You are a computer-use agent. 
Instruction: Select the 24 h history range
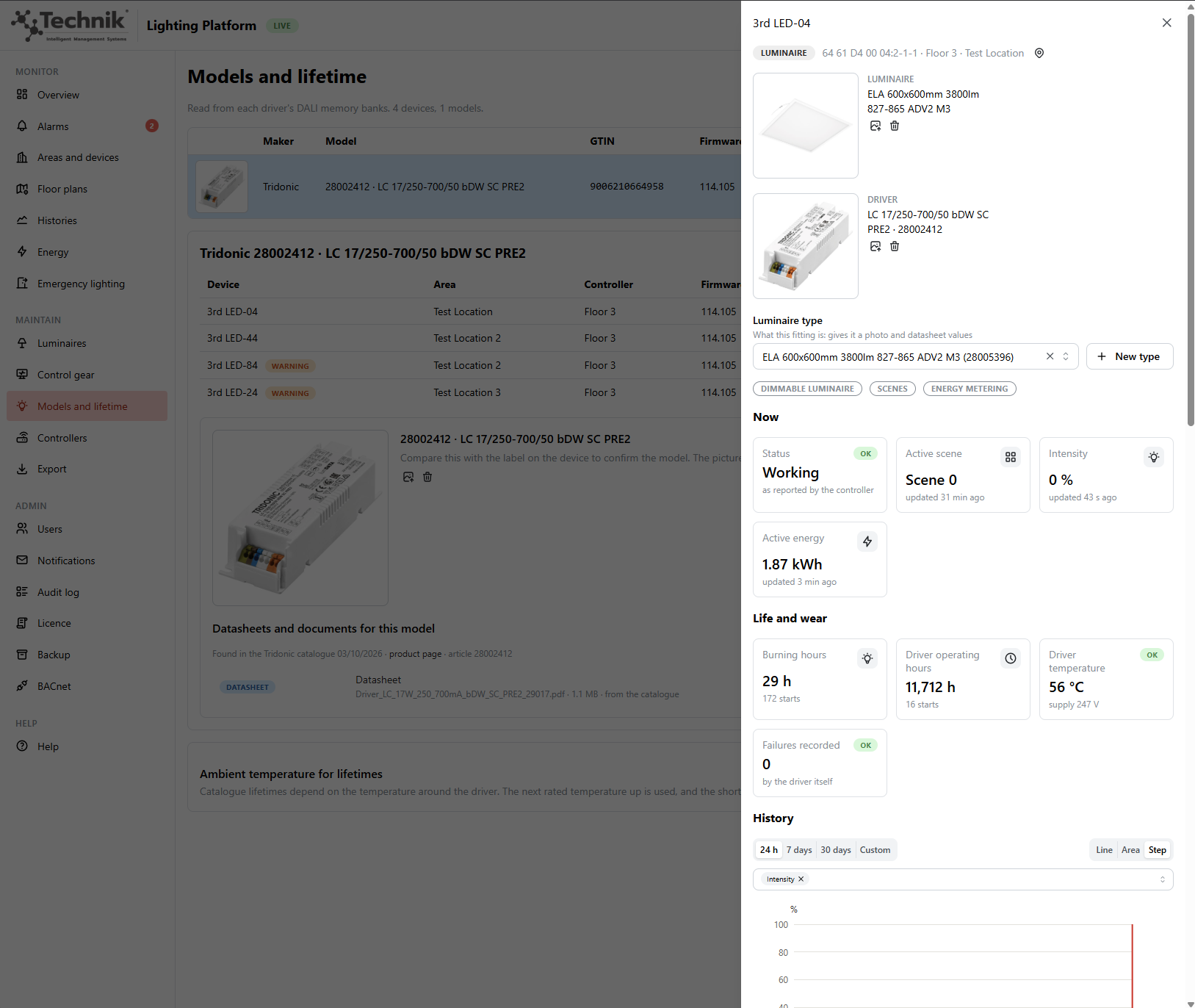coord(769,850)
